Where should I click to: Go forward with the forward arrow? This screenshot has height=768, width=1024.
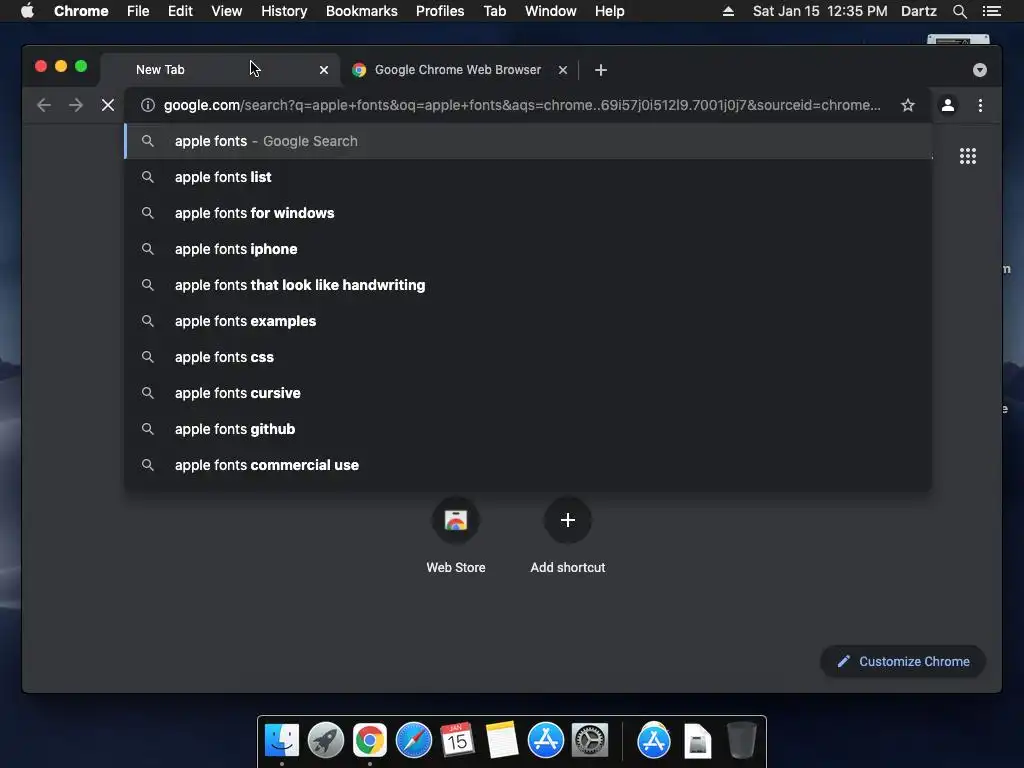click(76, 105)
